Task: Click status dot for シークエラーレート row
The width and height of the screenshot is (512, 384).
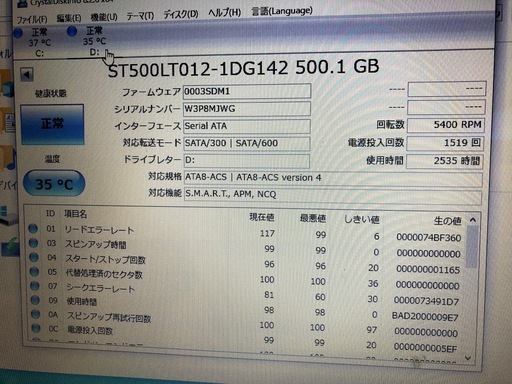Action: [35, 286]
